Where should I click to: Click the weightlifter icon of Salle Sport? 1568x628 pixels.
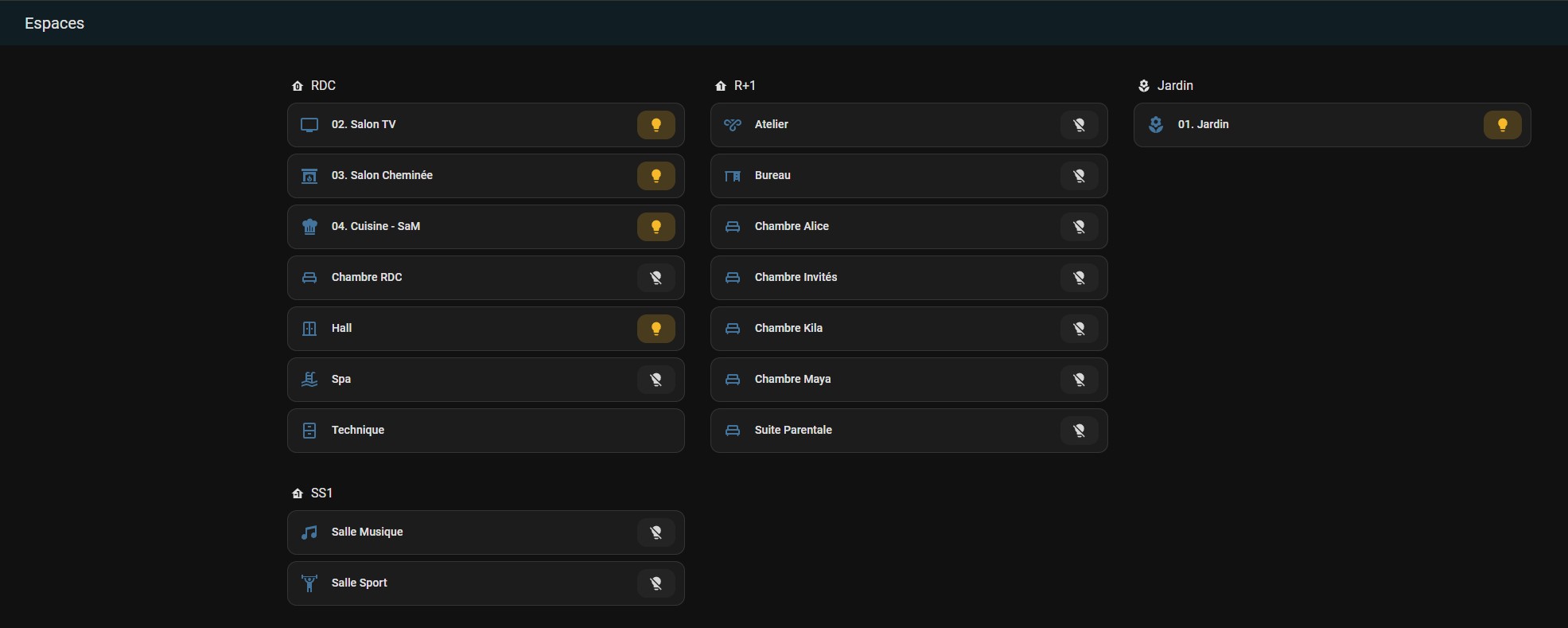309,583
